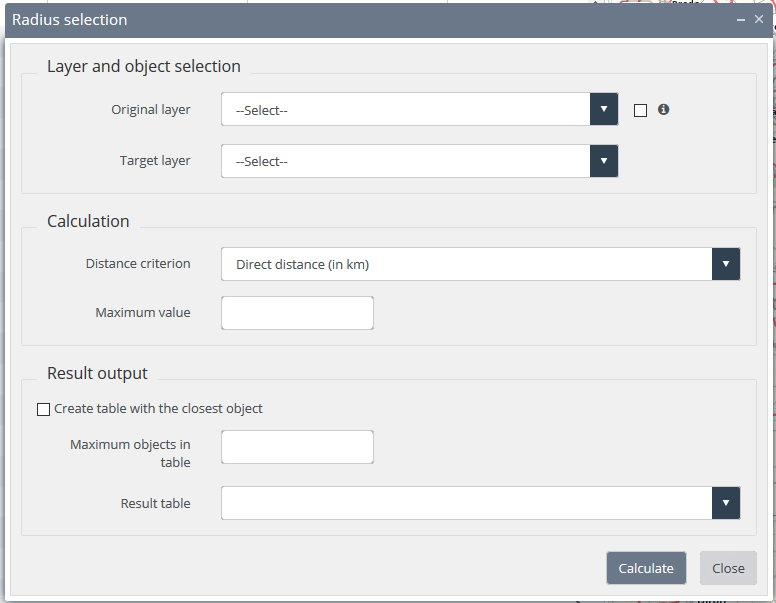Enable Create table with the closest object
Screen dimensions: 776x603
tap(43, 409)
